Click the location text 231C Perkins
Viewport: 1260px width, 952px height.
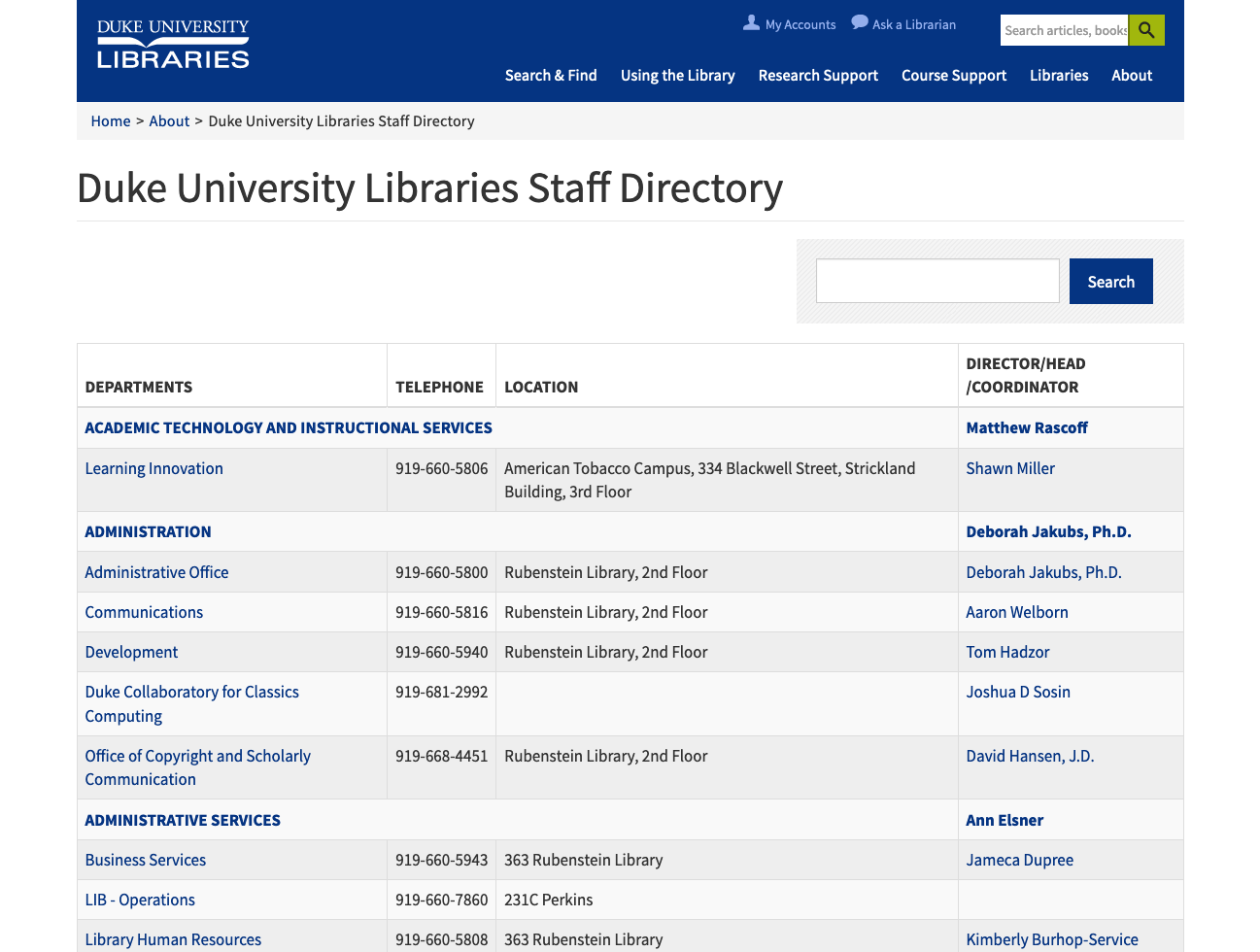[x=549, y=900]
